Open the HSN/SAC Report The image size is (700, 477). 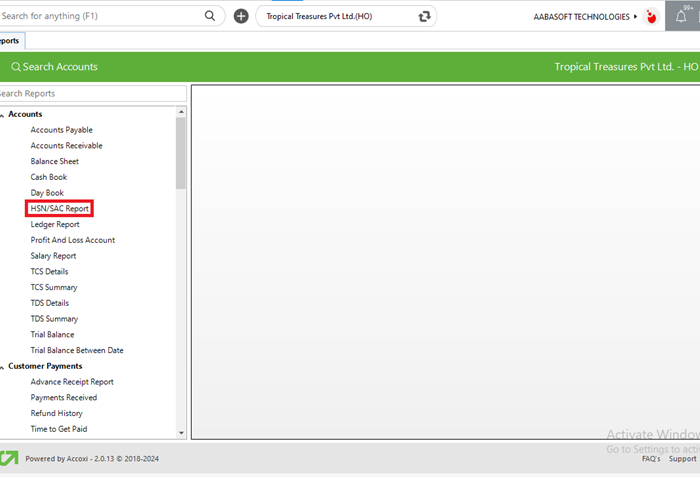[x=60, y=208]
